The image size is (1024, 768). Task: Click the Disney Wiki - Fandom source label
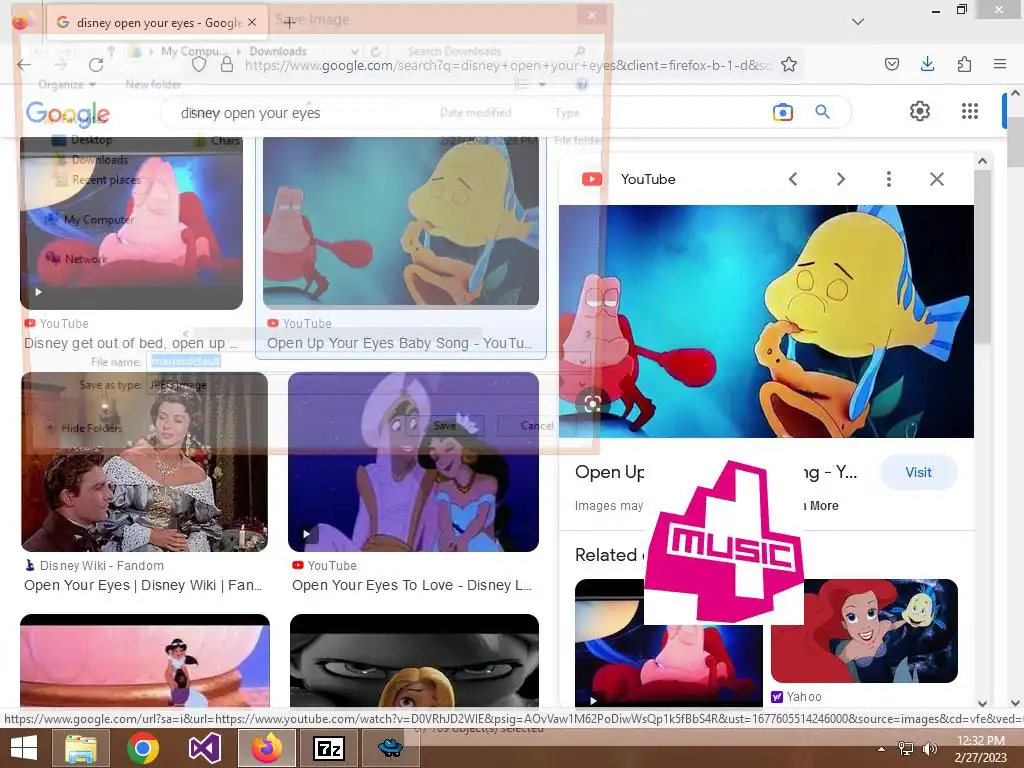click(x=102, y=566)
